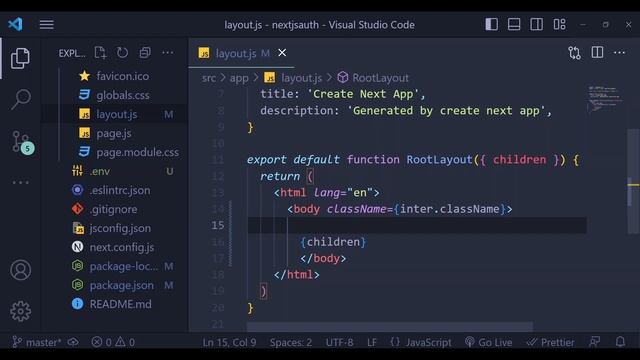This screenshot has height=360, width=640.
Task: Split the editor to the right
Action: tap(597, 53)
